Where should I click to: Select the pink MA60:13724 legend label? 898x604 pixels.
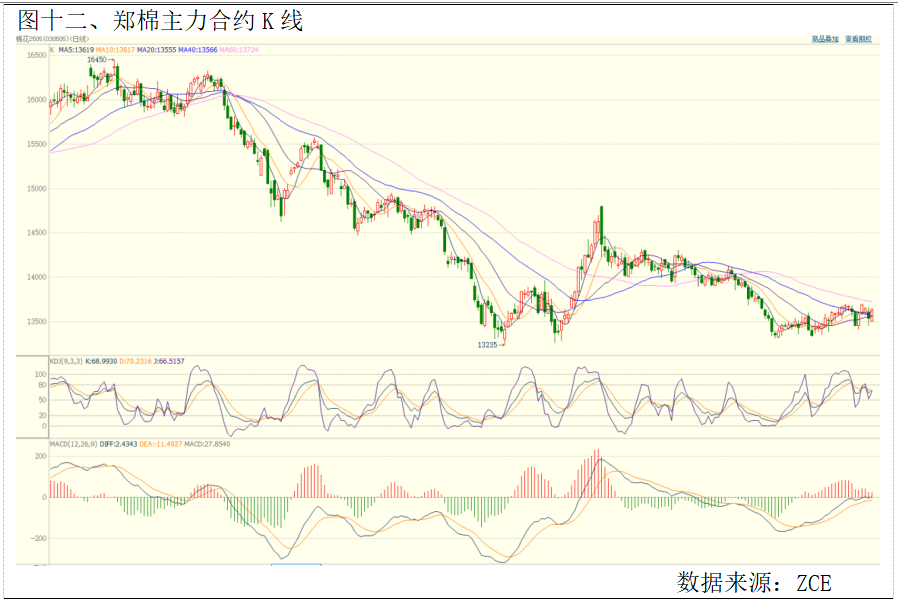[238, 49]
